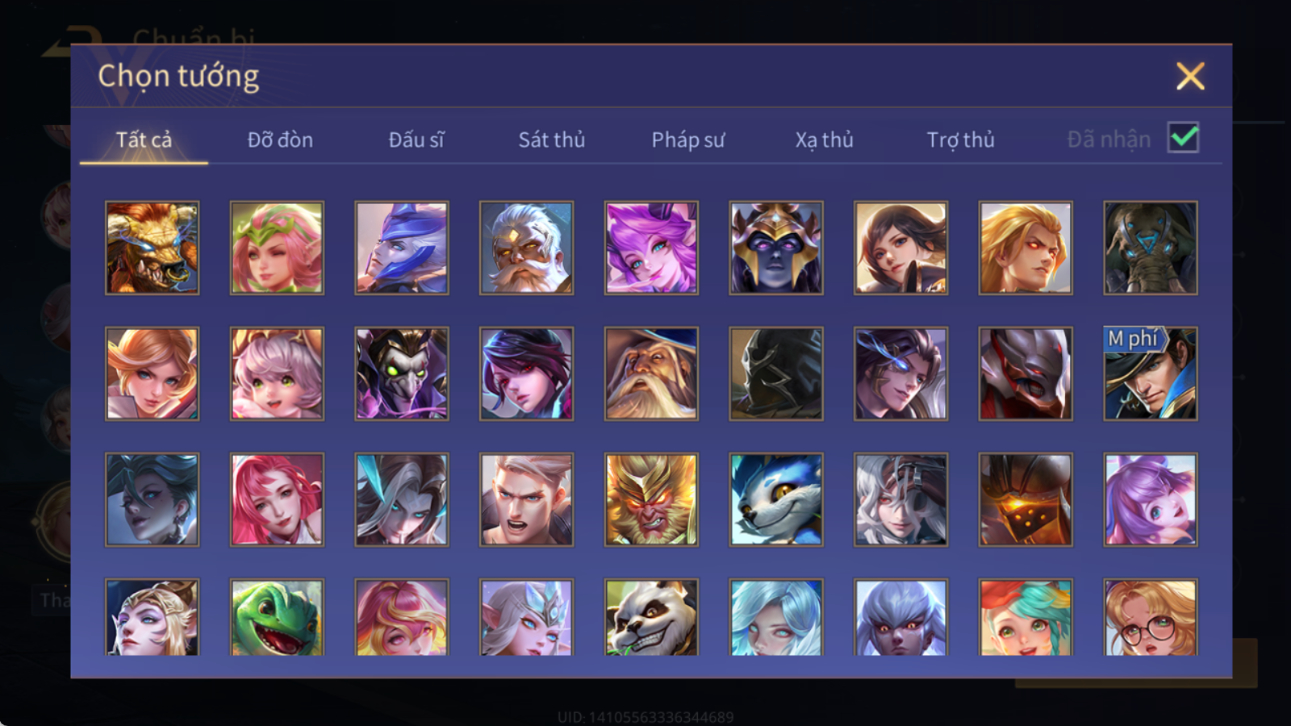Select the golden monkey king hero
This screenshot has height=726, width=1291.
(x=651, y=499)
